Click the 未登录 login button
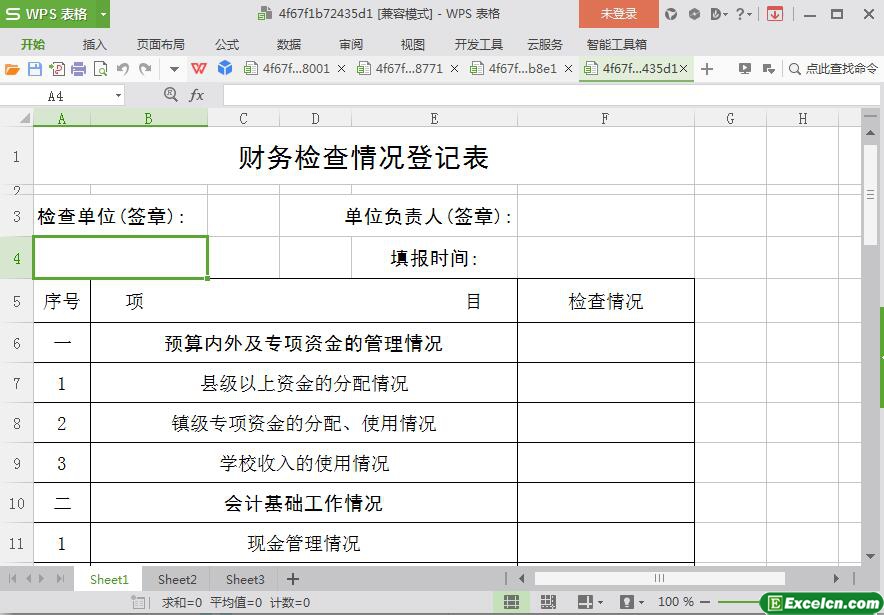The width and height of the screenshot is (884, 615). [618, 14]
